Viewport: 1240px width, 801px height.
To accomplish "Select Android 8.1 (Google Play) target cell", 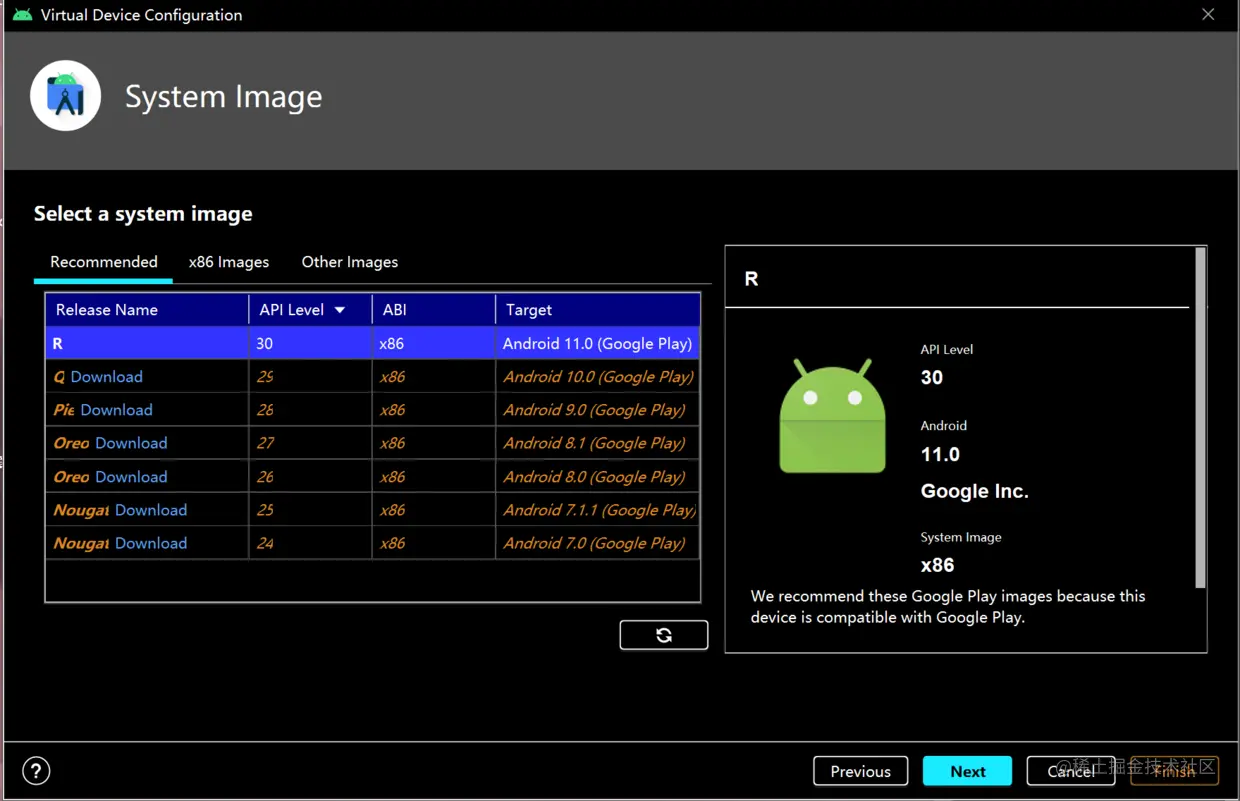I will click(597, 443).
